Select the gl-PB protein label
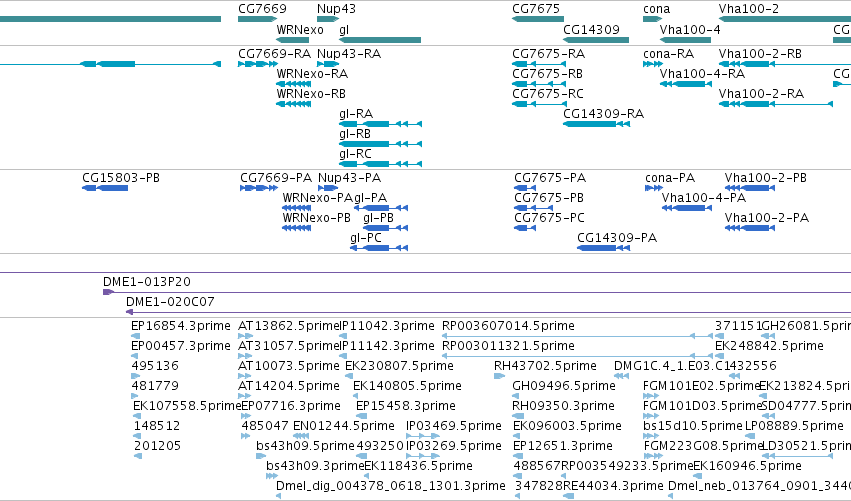851x501 pixels. pos(378,218)
